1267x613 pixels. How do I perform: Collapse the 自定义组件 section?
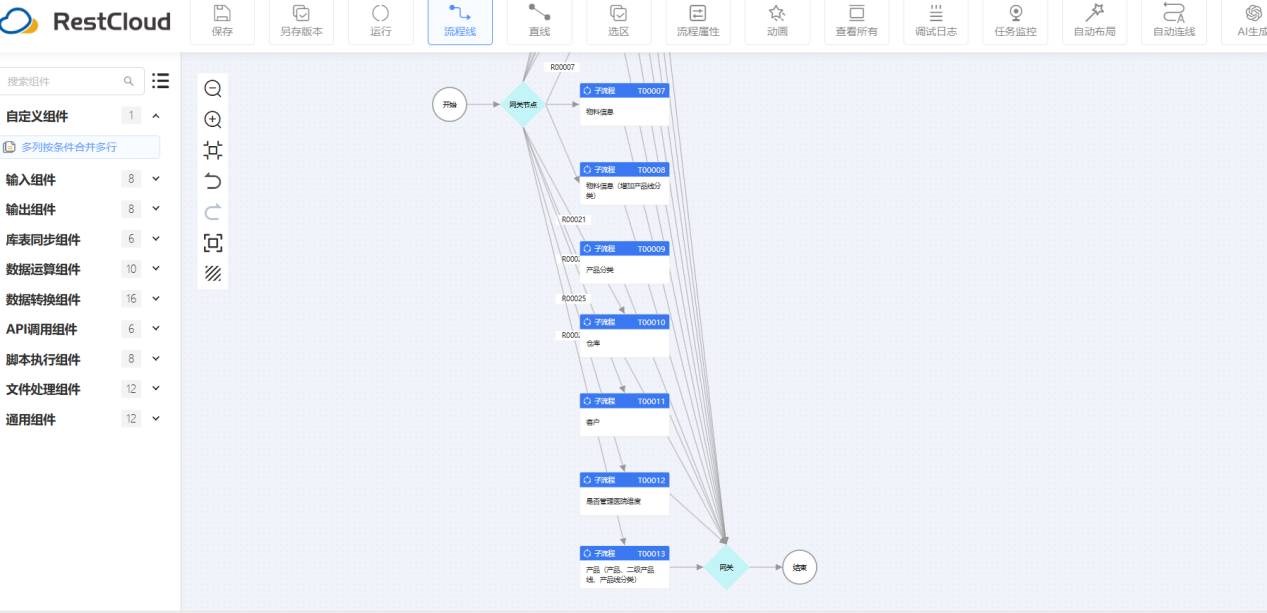pos(156,116)
